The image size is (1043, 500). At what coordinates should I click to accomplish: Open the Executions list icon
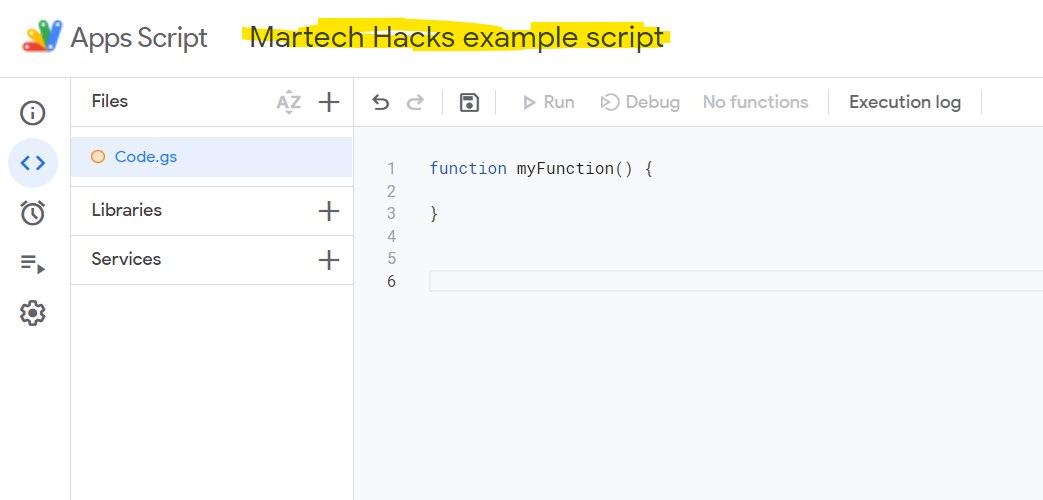[33, 264]
